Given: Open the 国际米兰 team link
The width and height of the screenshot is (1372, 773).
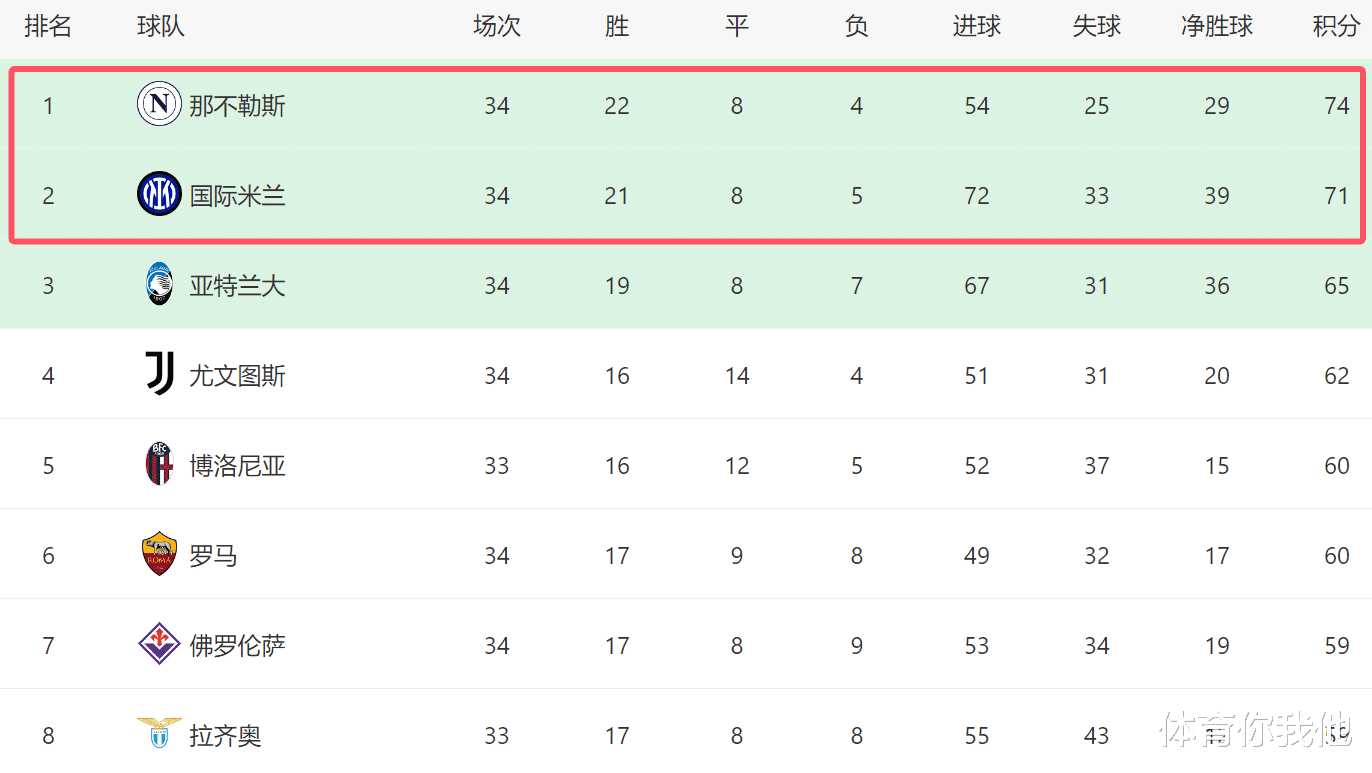Looking at the screenshot, I should 238,196.
